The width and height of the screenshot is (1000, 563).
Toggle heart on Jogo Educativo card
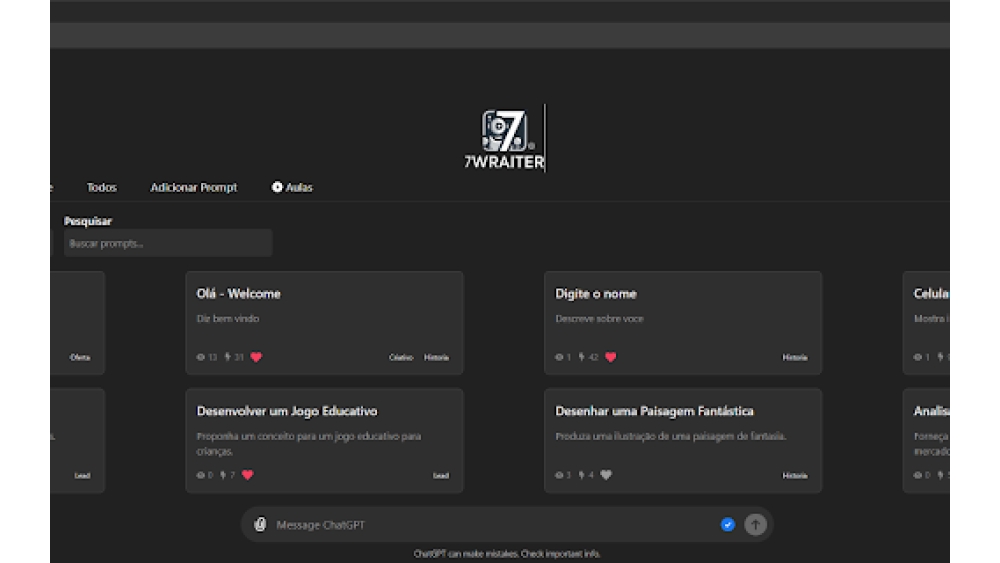tap(248, 475)
